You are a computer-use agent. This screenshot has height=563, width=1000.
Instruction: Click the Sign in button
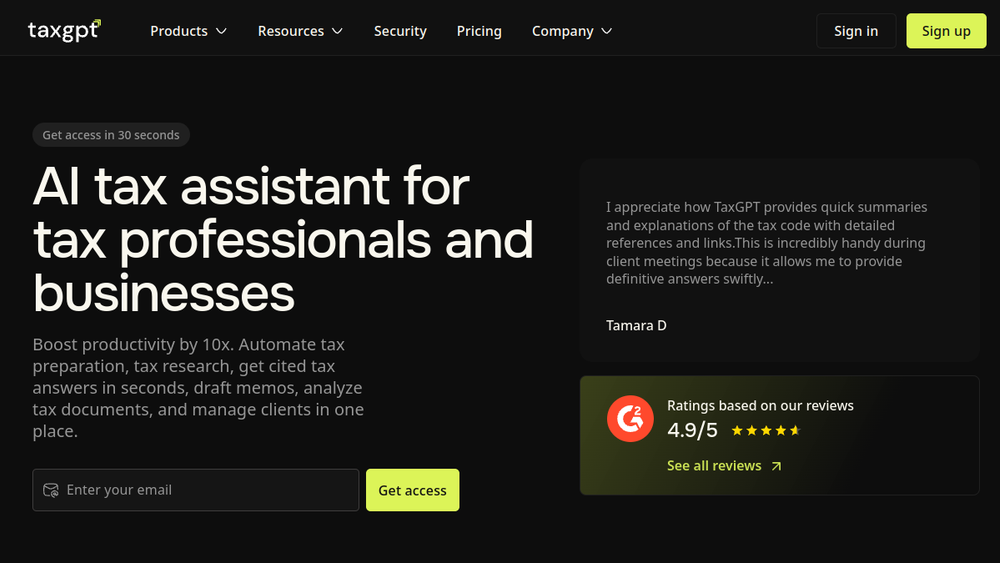pos(856,31)
